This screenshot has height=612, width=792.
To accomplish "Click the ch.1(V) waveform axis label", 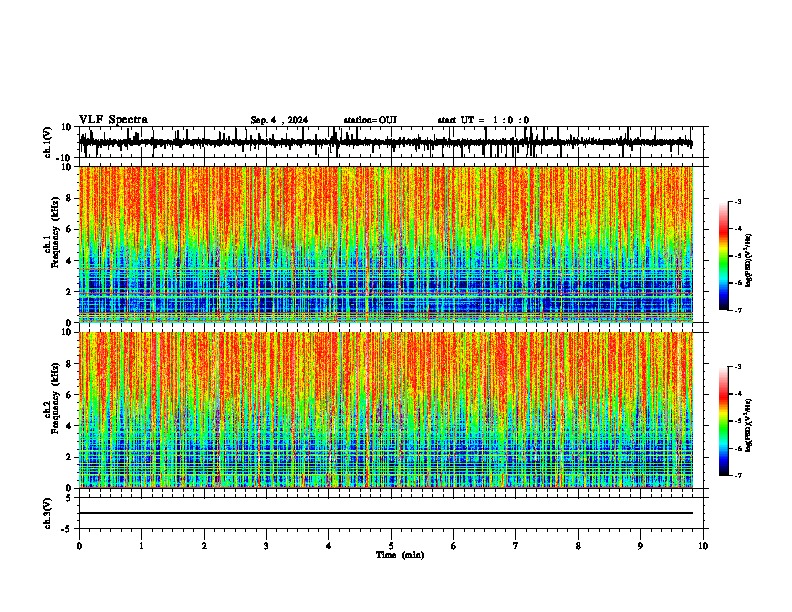I will tap(48, 142).
